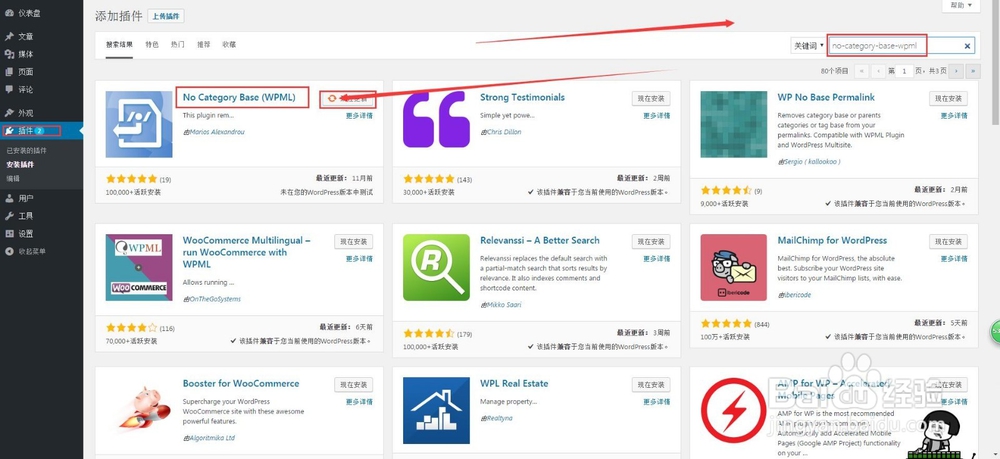Click the Relevanssi magnifier plugin icon

[x=436, y=267]
